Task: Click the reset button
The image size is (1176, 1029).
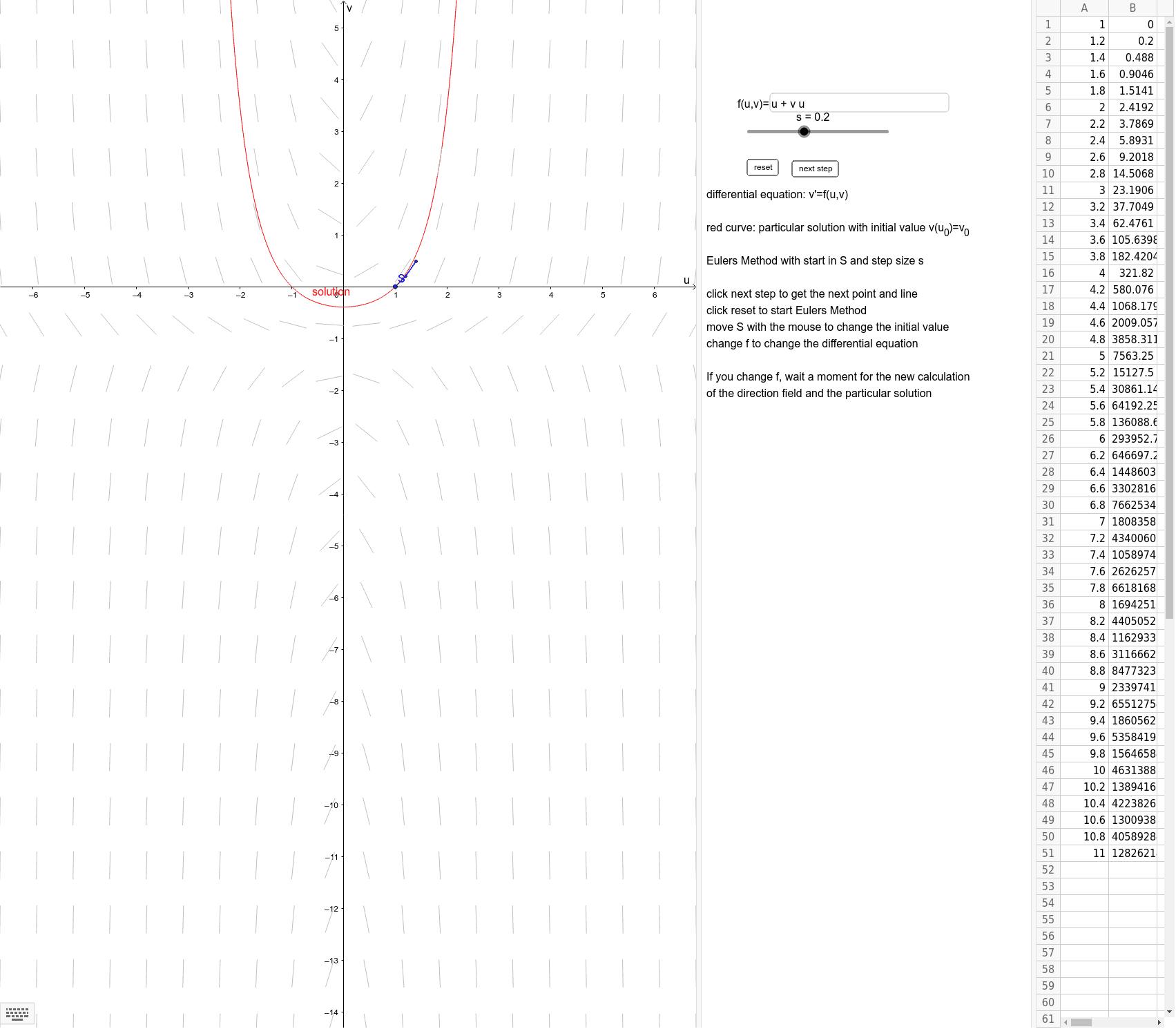Action: (x=762, y=167)
